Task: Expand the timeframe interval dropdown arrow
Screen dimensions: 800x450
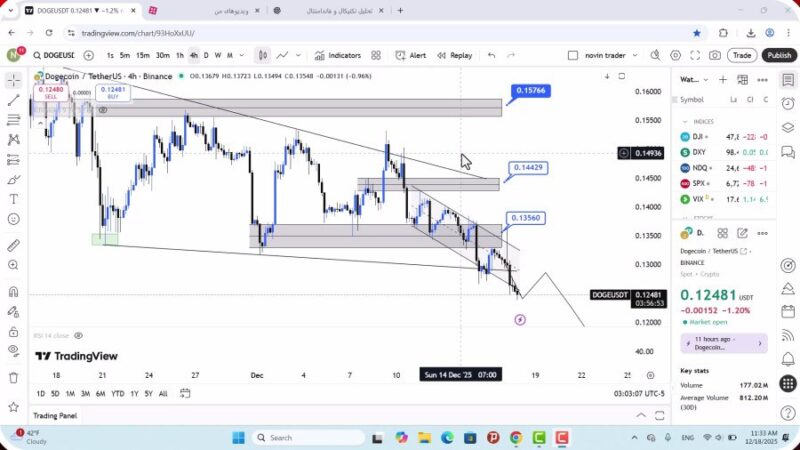Action: [x=242, y=55]
